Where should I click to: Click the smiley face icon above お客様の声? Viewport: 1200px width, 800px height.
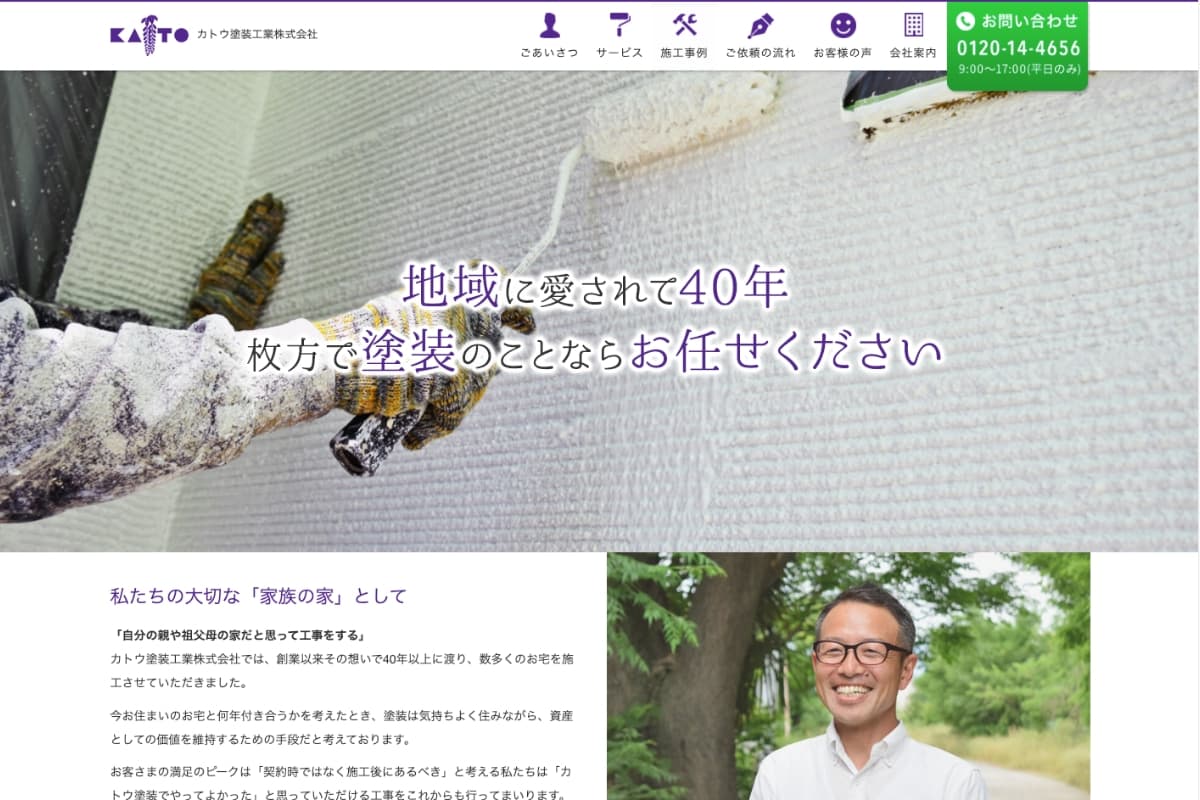843,25
